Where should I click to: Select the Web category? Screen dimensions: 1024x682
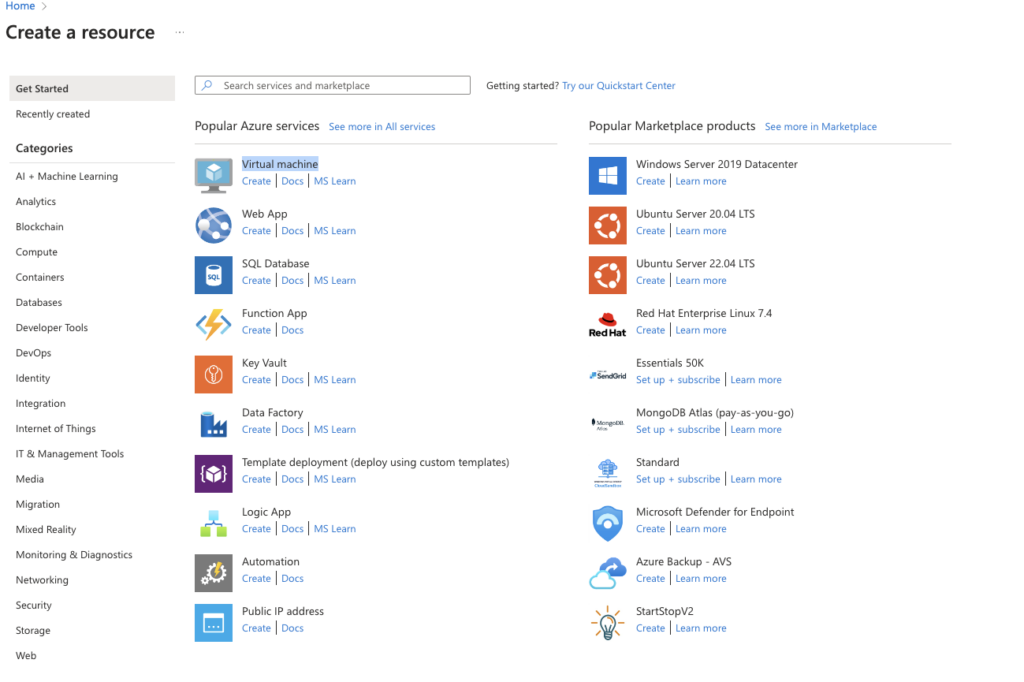click(26, 656)
